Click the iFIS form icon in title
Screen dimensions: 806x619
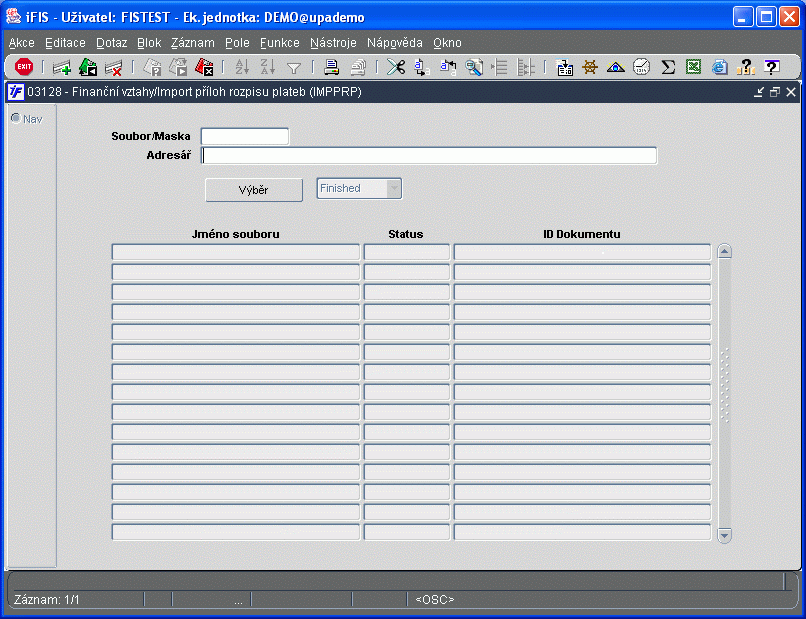[15, 92]
